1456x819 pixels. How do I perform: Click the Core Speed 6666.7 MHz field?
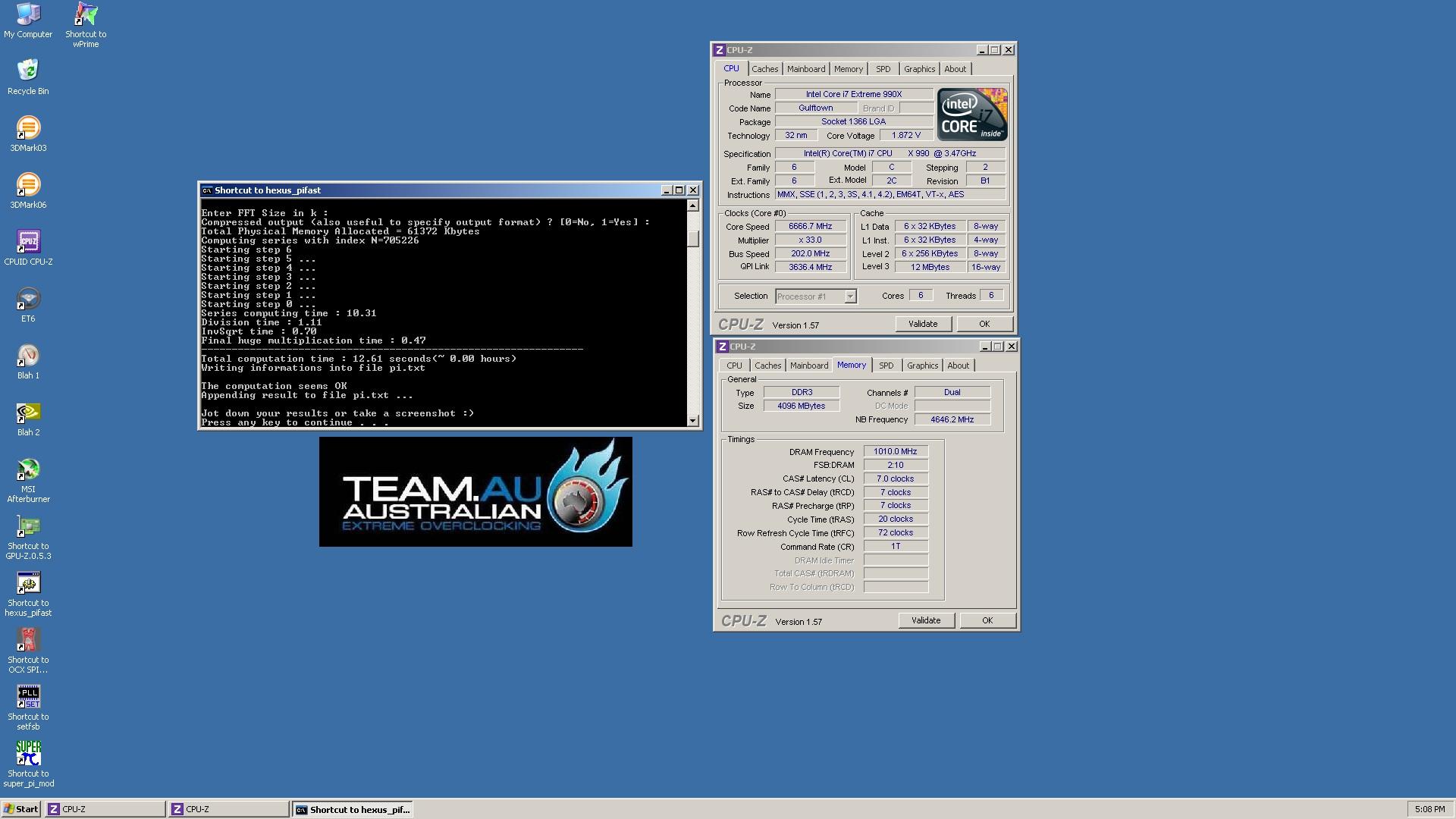tap(810, 227)
